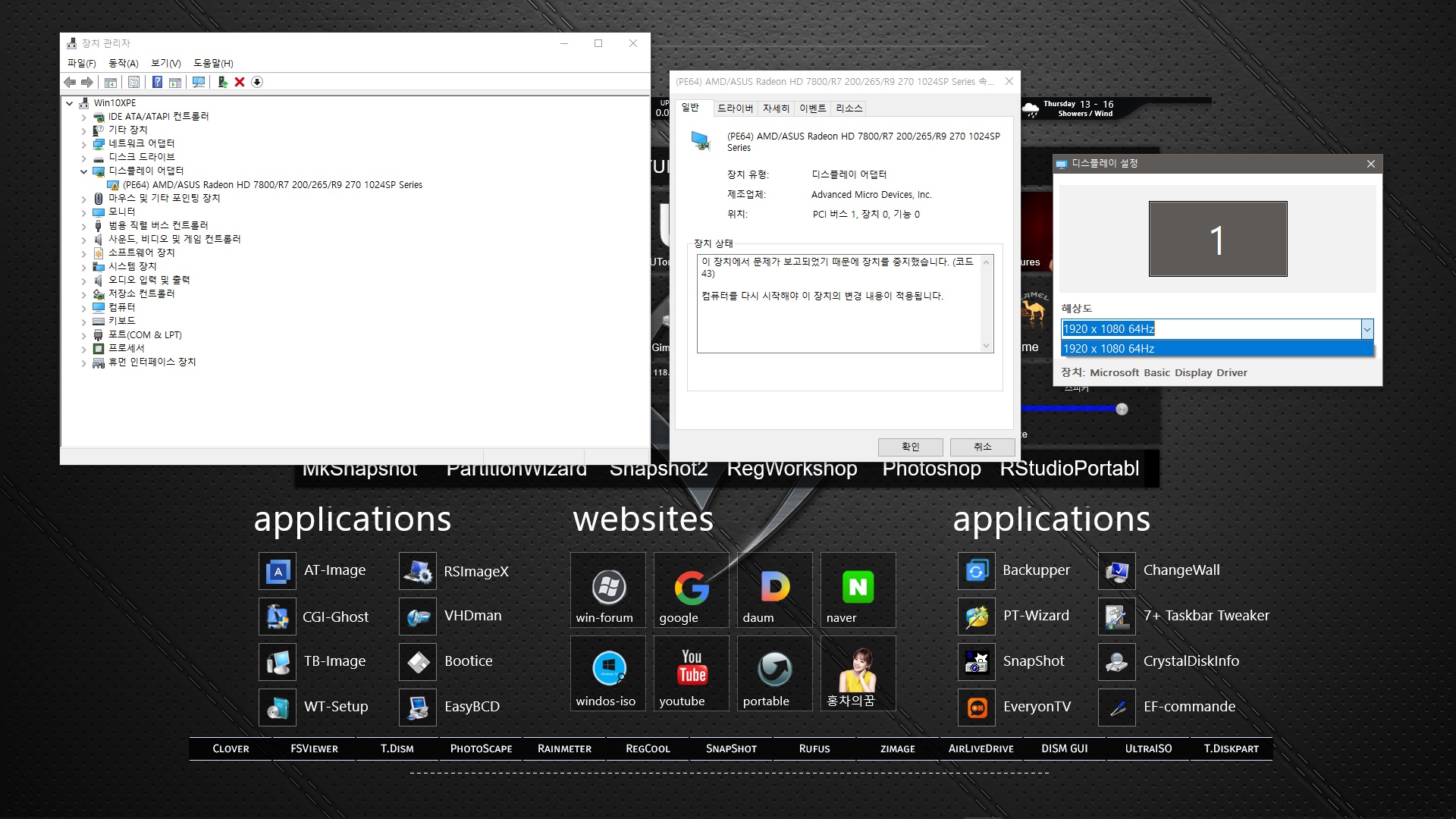Expand the 프로세서 node
The width and height of the screenshot is (1456, 819).
83,349
